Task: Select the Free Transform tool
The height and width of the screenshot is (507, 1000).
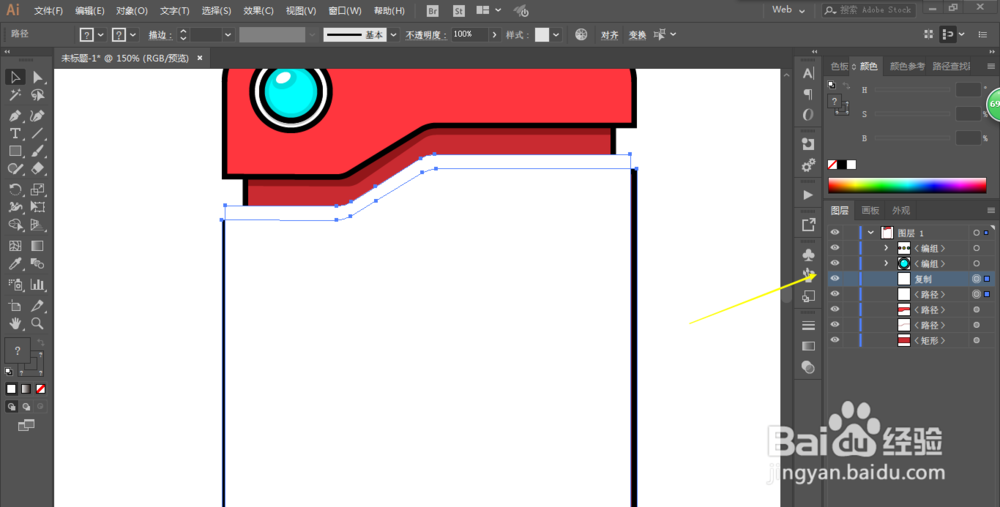Action: pos(38,207)
